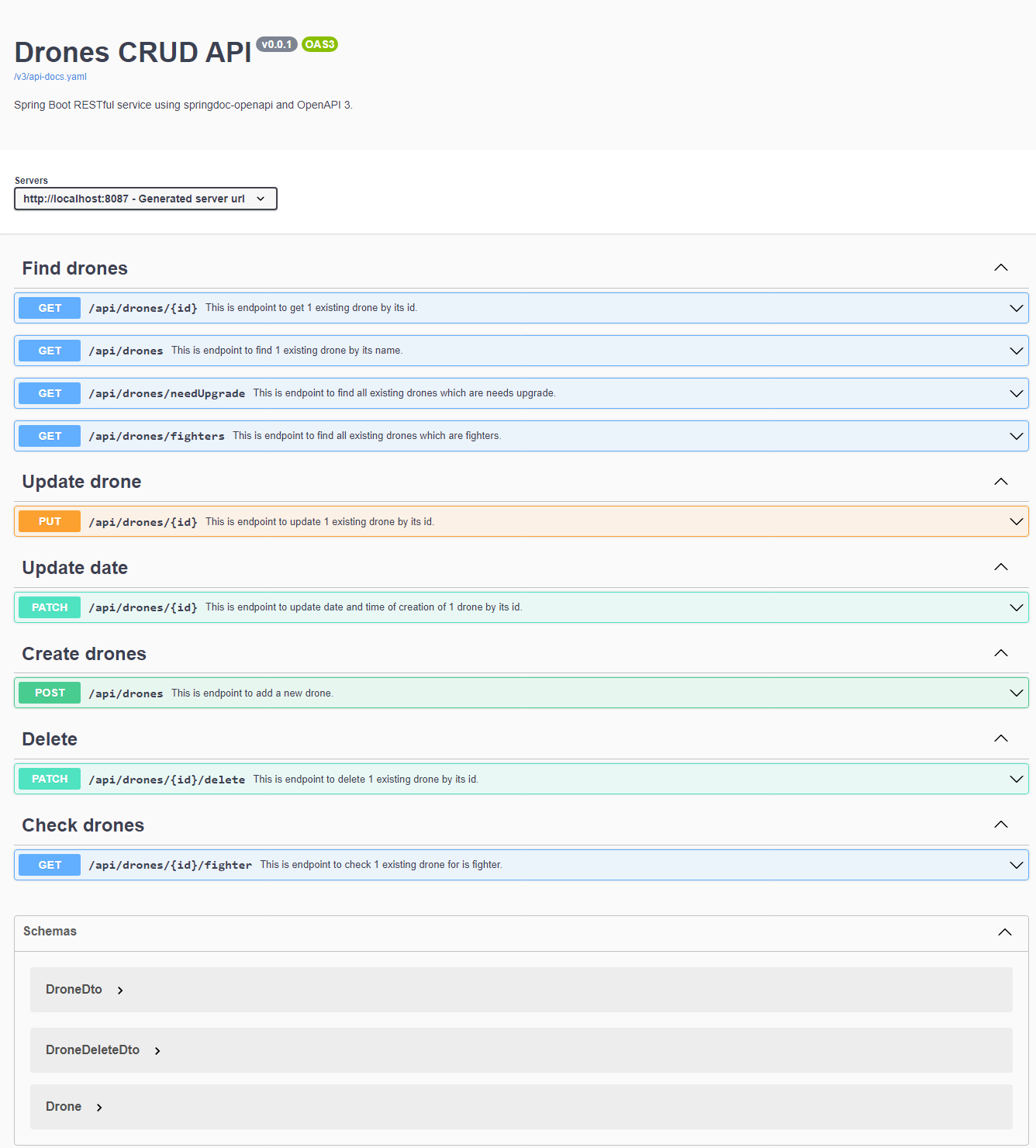Click the POST badge for /api/drones

click(50, 693)
